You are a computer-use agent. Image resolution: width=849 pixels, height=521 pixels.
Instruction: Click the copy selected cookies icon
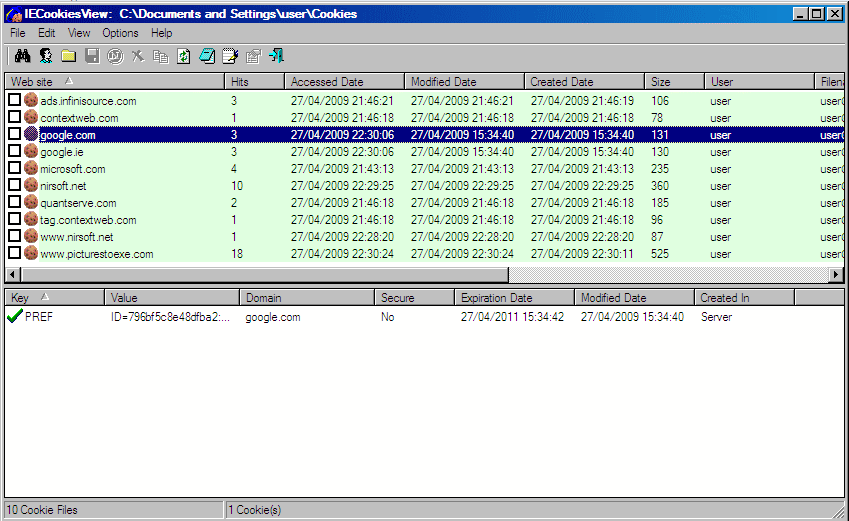161,56
